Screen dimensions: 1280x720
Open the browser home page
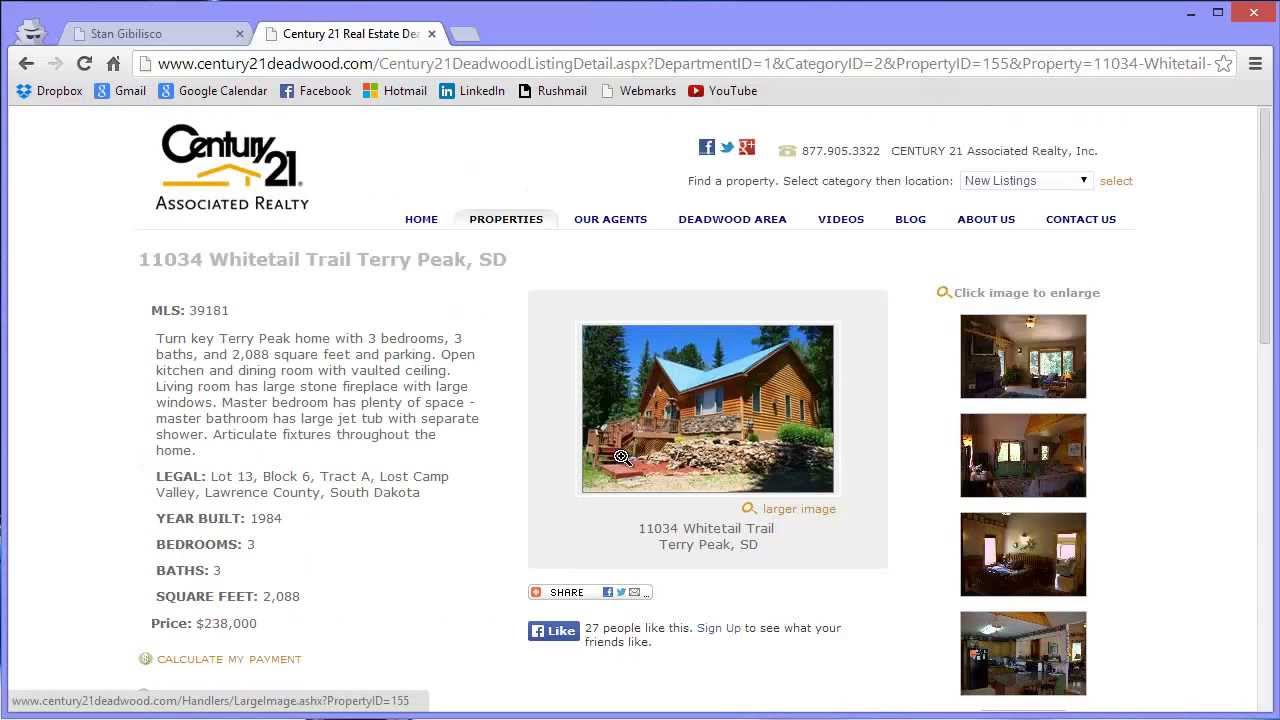(113, 64)
